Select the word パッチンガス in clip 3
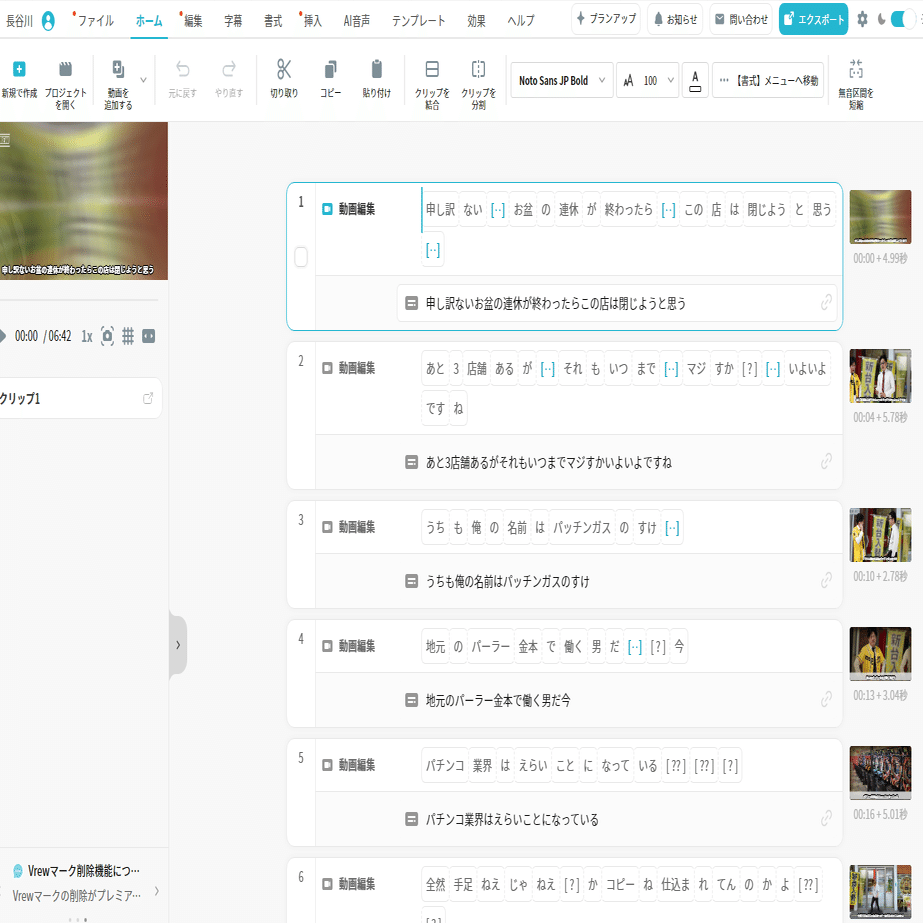This screenshot has width=923, height=923. coord(582,527)
